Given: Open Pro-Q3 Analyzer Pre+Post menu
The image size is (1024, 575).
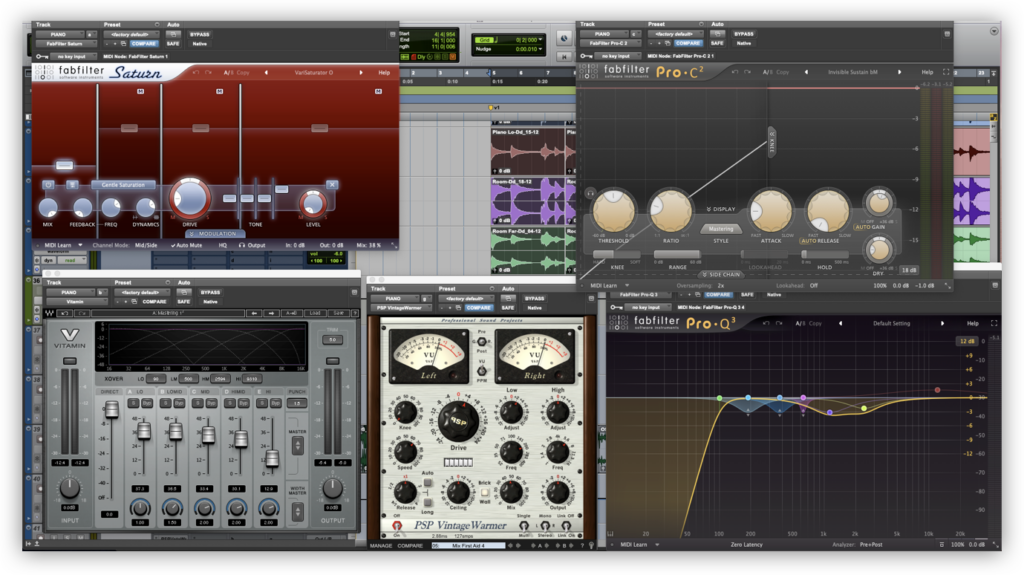Looking at the screenshot, I should 871,544.
